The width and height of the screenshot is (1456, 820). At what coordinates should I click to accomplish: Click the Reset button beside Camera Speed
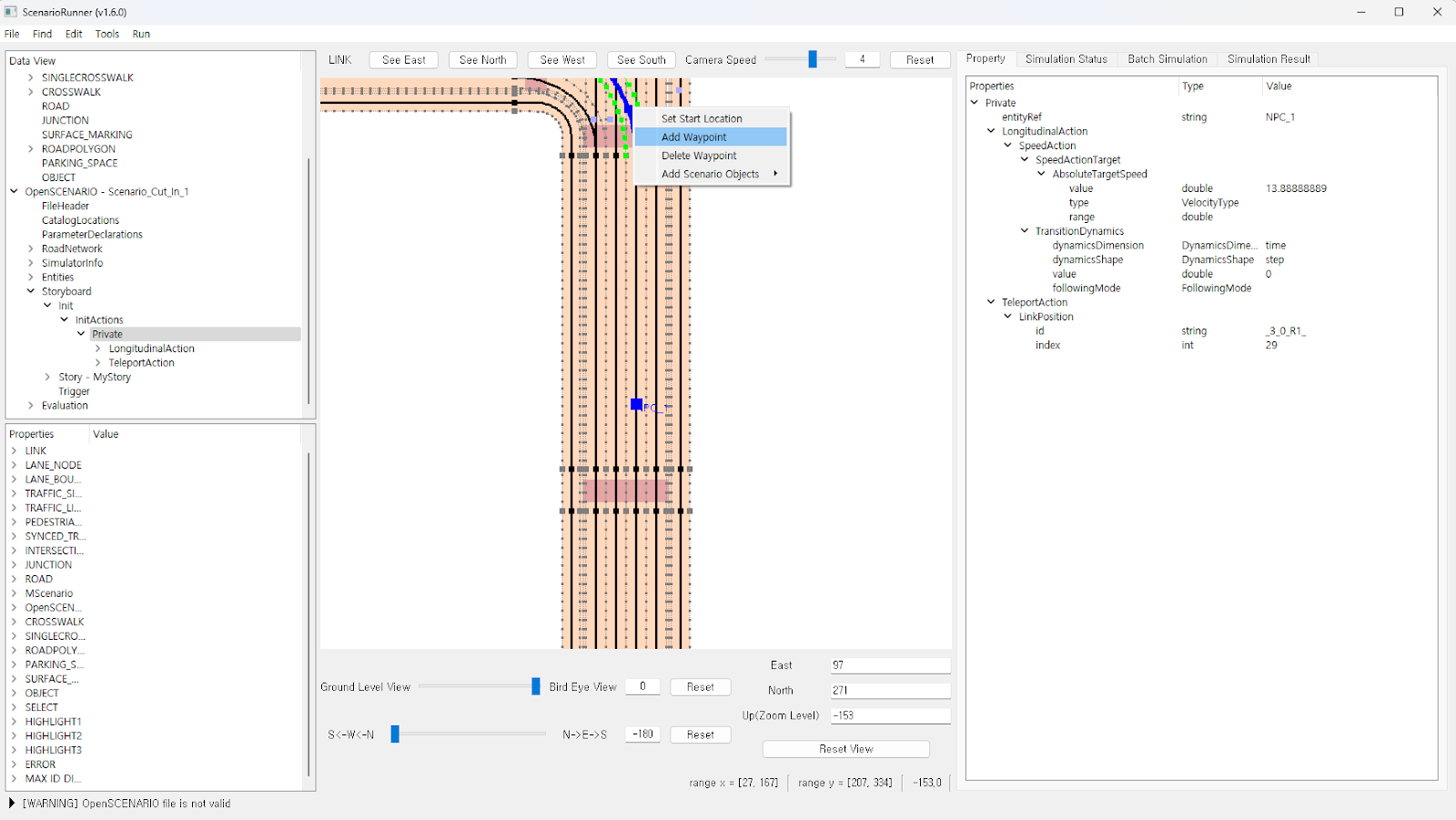(x=919, y=60)
